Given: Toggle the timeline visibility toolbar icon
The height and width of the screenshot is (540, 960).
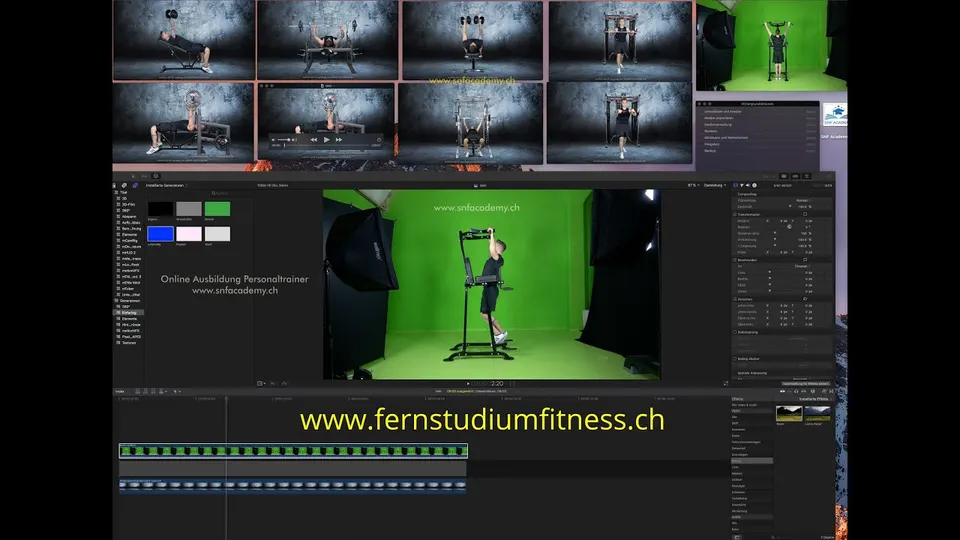Looking at the screenshot, I should (x=795, y=176).
